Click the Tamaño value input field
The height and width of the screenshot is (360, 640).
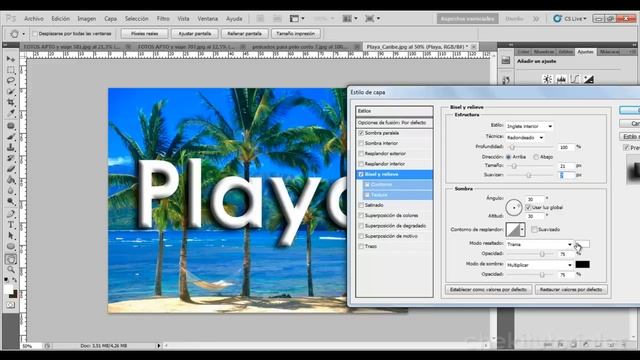pyautogui.click(x=567, y=166)
